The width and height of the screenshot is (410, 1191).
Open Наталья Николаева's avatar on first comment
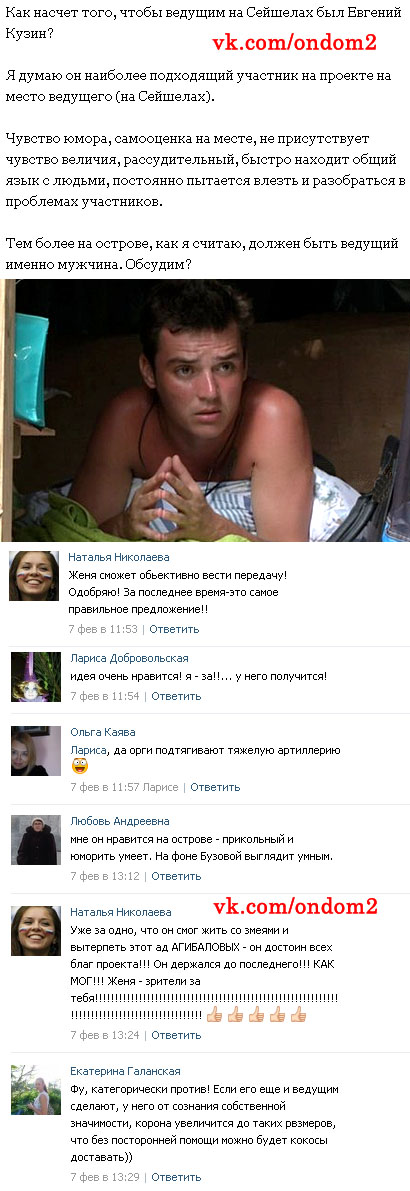coord(34,576)
